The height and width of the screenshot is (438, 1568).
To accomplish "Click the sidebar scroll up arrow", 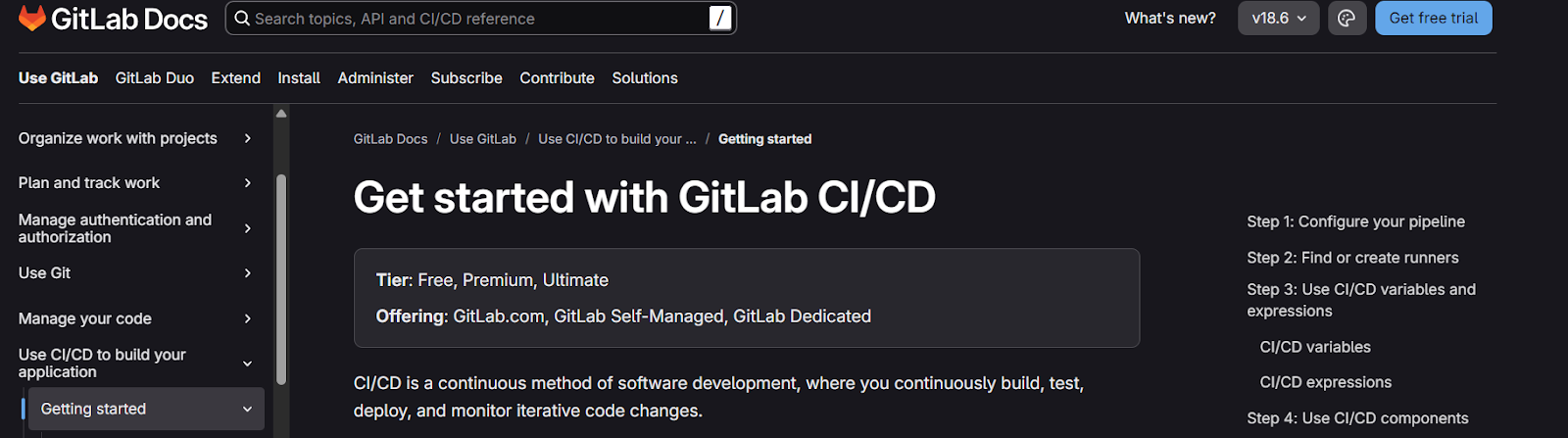I will pos(281,114).
